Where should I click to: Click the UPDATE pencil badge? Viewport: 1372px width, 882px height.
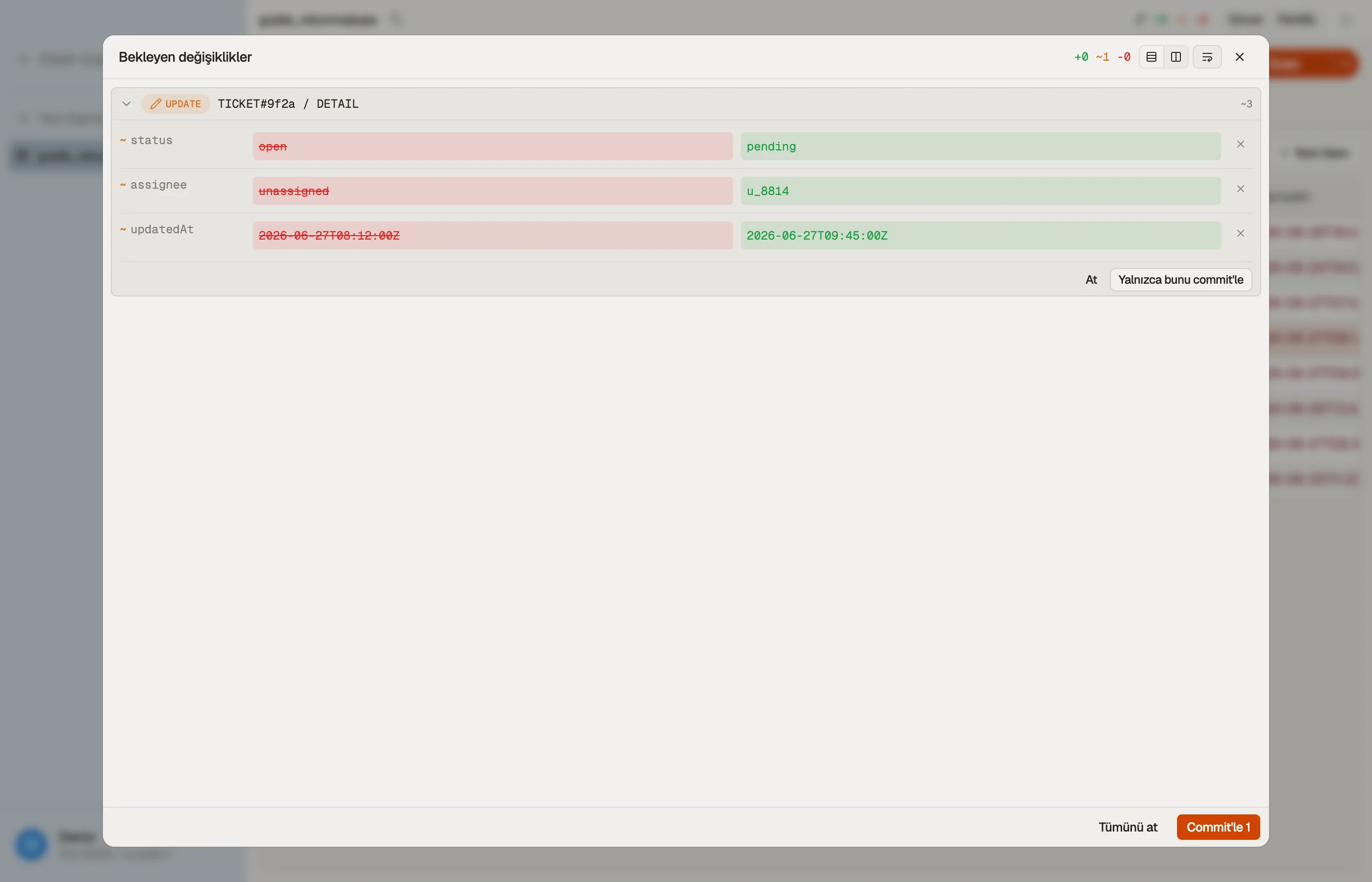point(176,104)
